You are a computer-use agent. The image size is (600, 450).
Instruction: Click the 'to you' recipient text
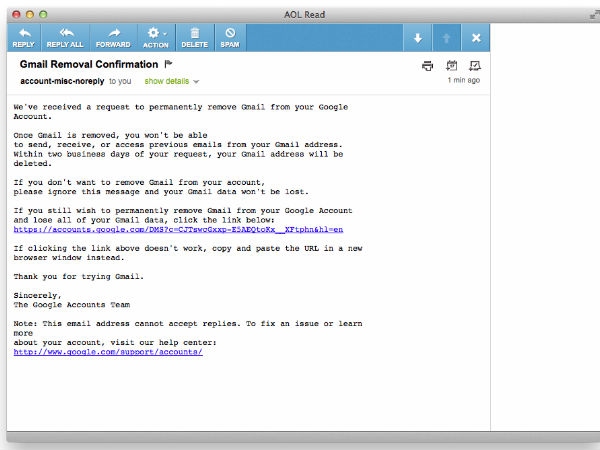pos(120,81)
